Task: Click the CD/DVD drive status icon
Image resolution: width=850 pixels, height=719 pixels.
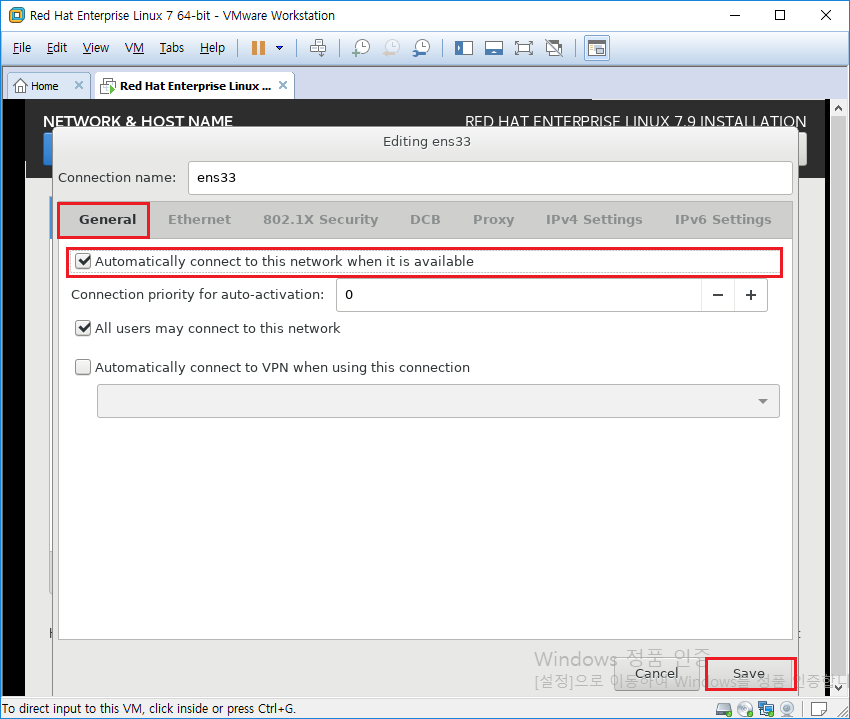Action: [745, 709]
